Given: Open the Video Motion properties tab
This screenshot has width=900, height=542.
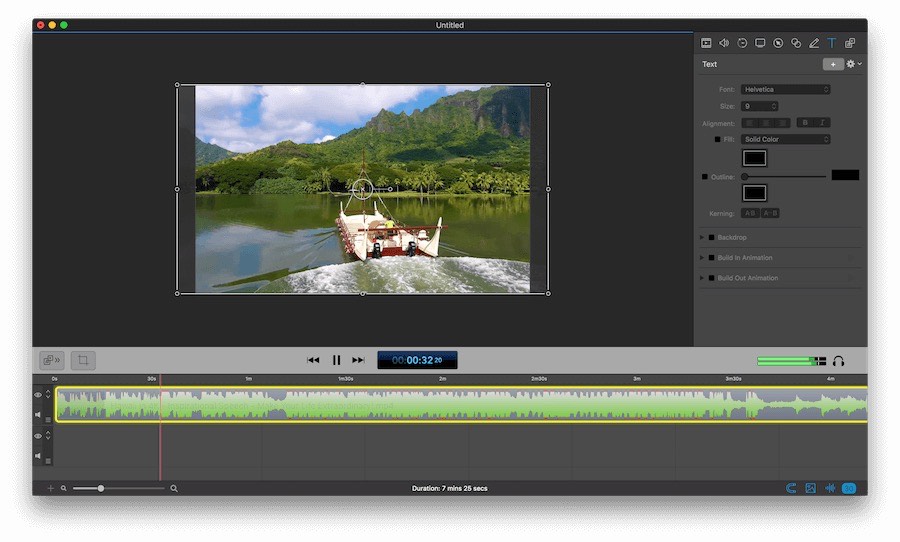Looking at the screenshot, I should pyautogui.click(x=742, y=43).
